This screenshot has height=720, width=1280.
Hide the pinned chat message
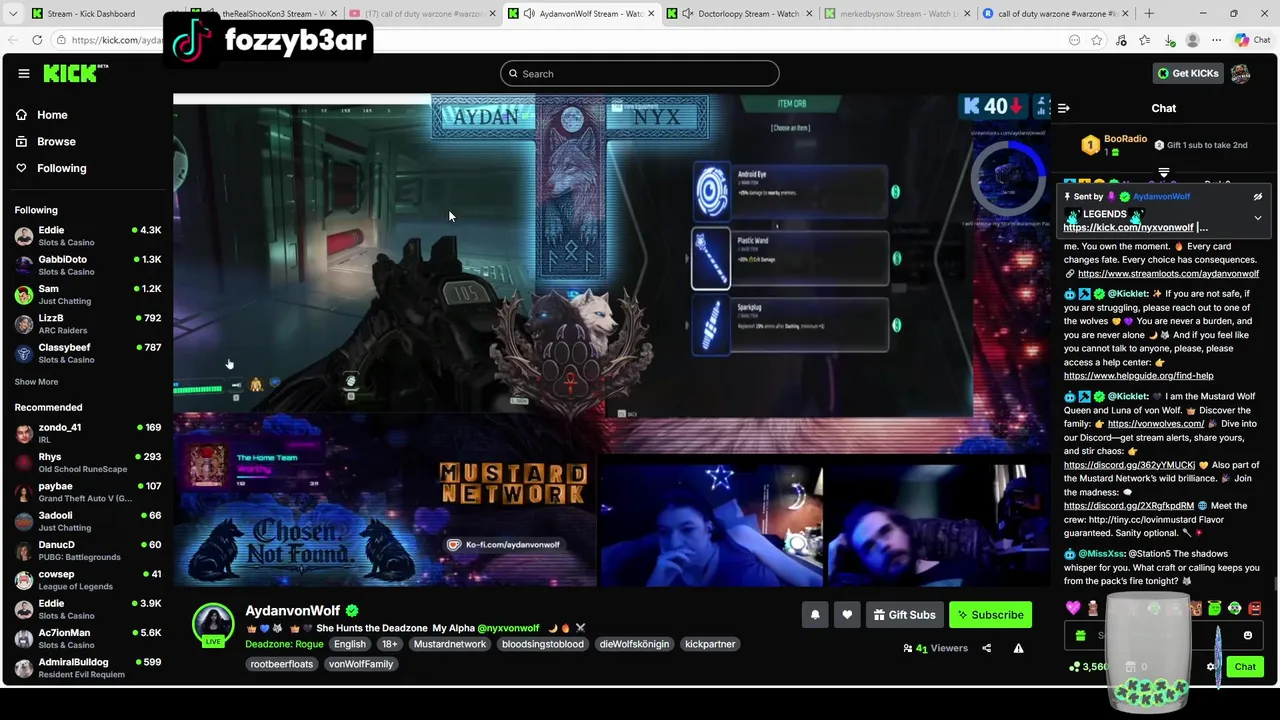[1258, 197]
